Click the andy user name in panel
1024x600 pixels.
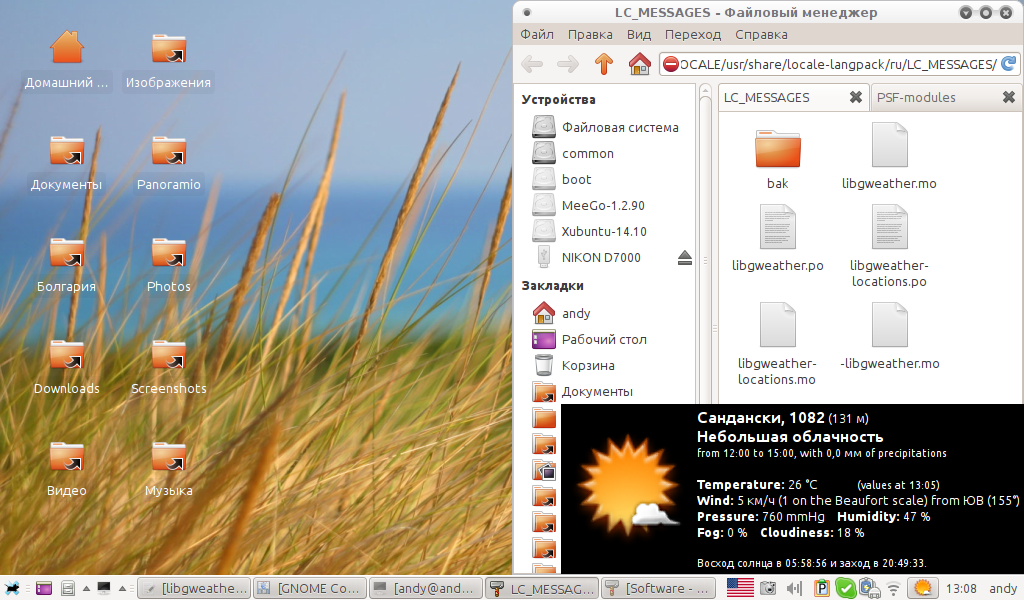[1003, 588]
